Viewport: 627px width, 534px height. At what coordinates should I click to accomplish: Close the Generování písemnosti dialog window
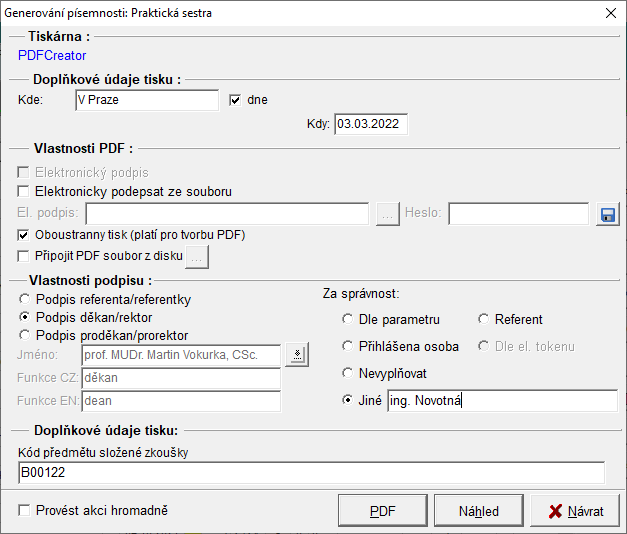pyautogui.click(x=611, y=13)
